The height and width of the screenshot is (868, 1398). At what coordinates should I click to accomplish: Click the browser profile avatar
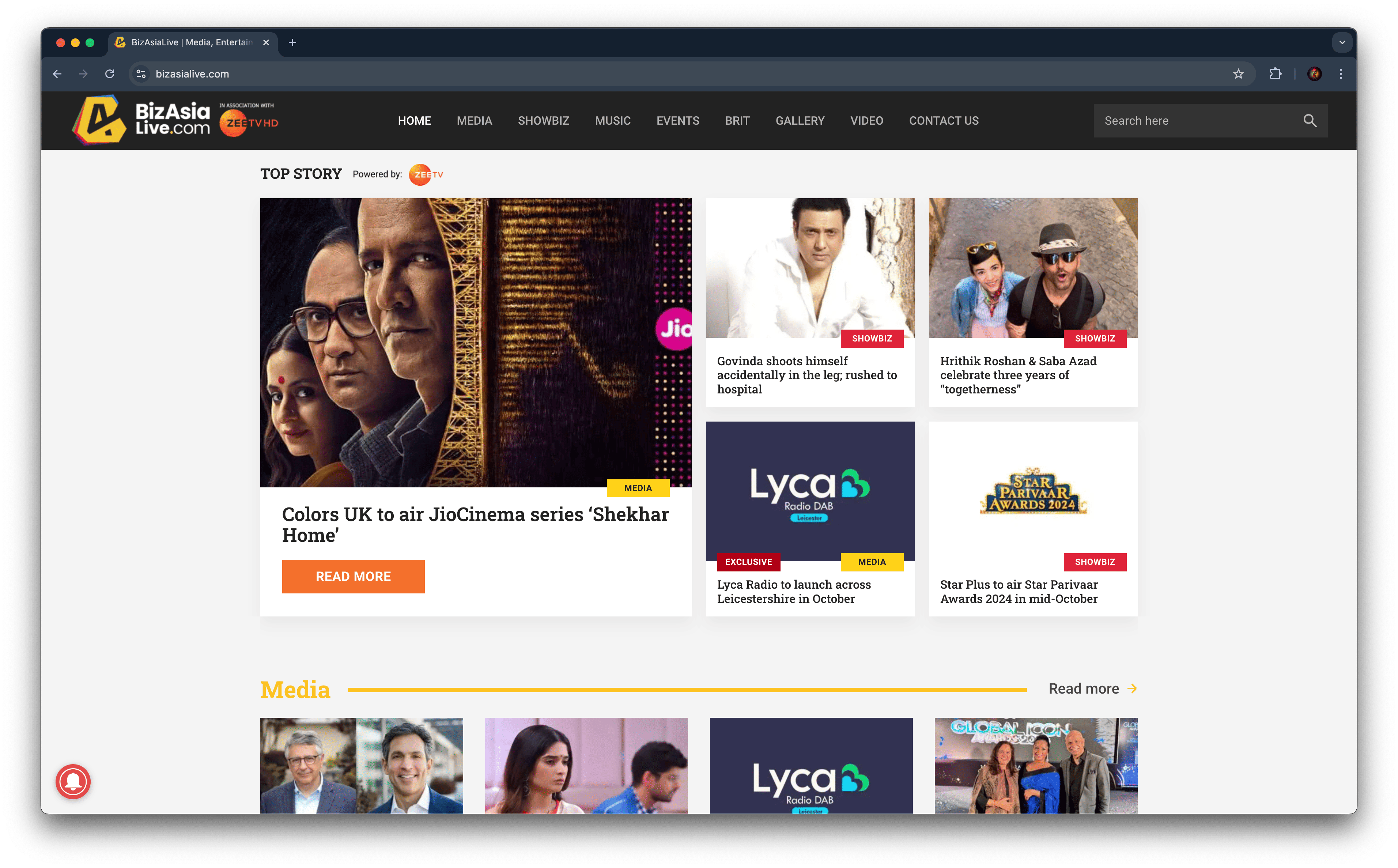1314,74
